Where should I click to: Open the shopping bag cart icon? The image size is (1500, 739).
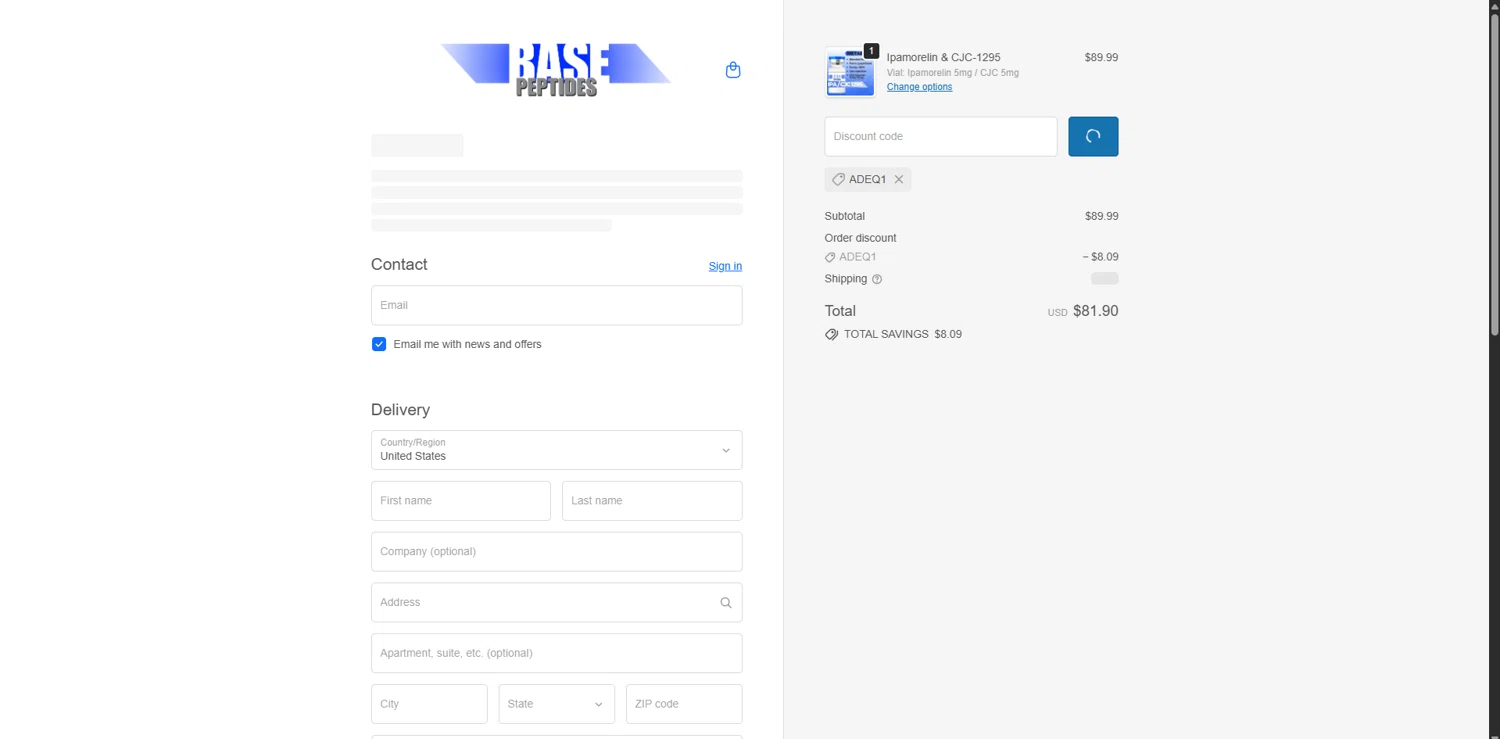pyautogui.click(x=733, y=70)
